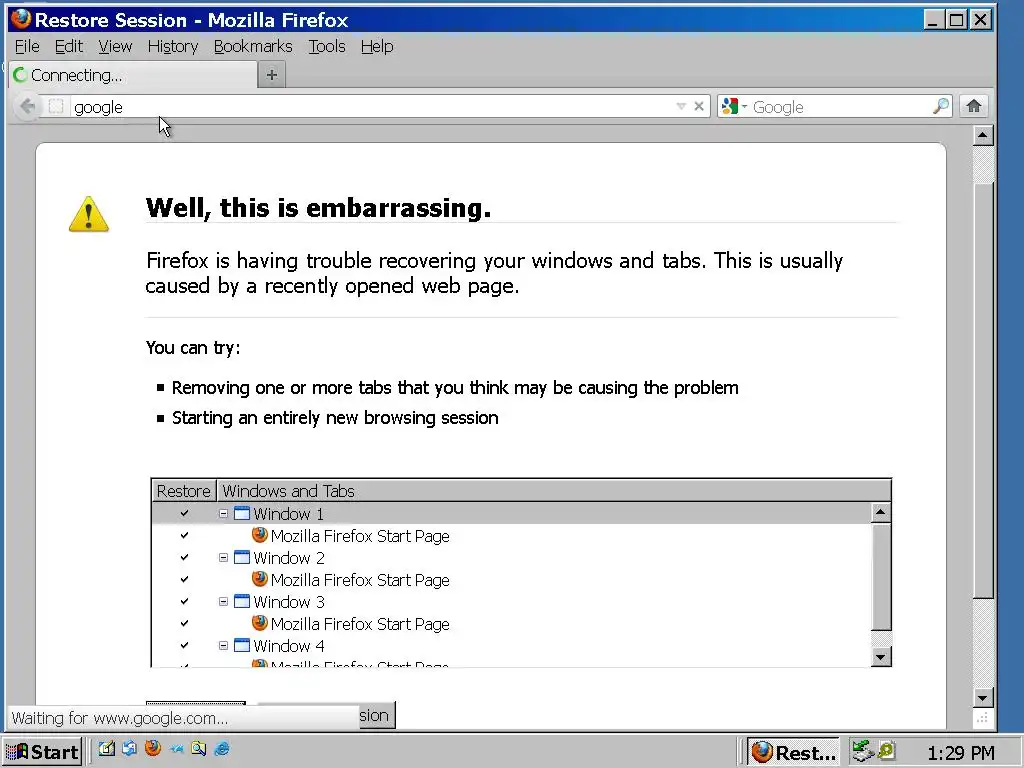This screenshot has height=768, width=1024.
Task: Click the second quick launch icon
Action: pyautogui.click(x=129, y=748)
